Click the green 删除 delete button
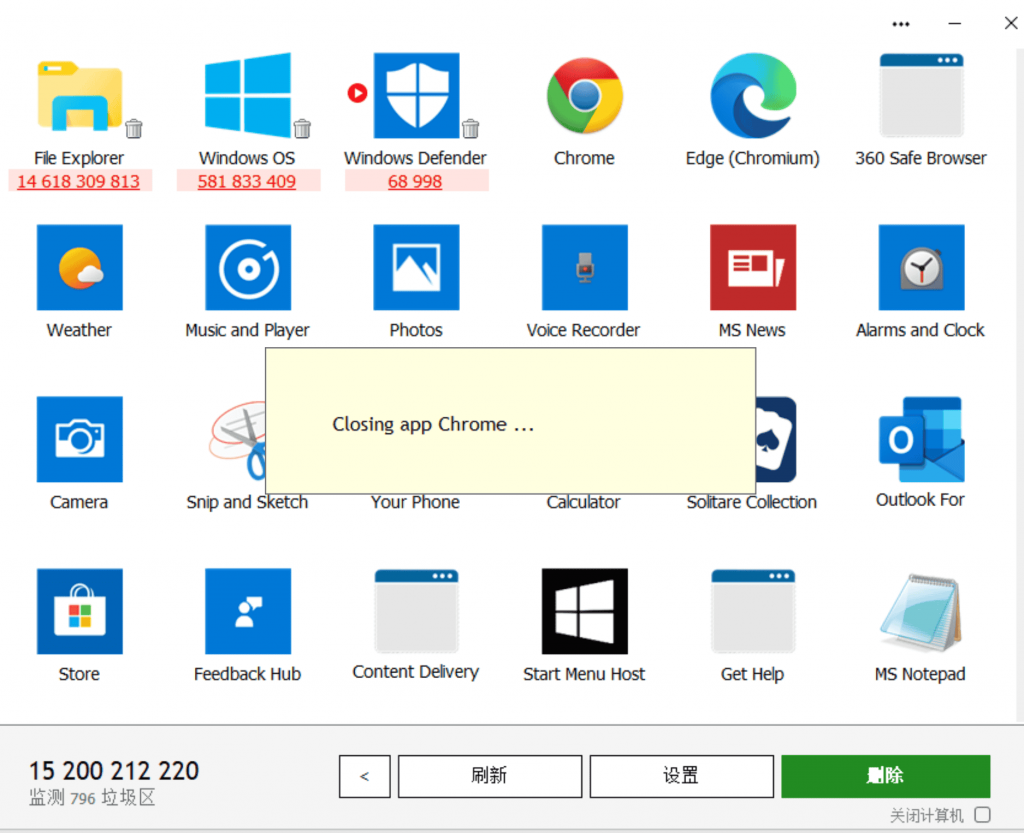 coord(884,776)
